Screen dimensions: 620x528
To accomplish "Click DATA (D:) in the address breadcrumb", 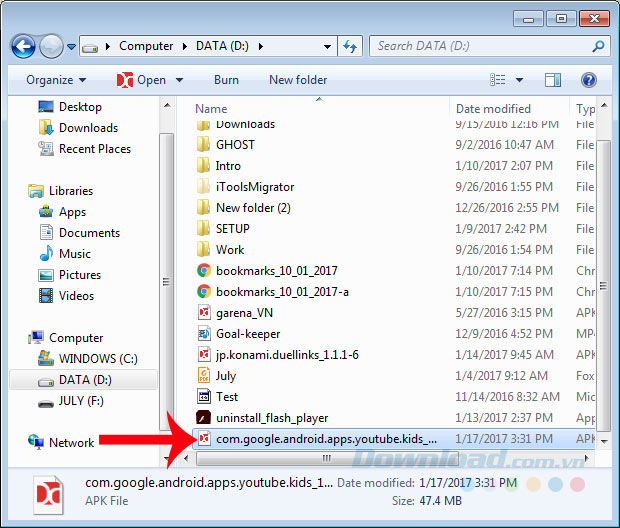I will (222, 46).
